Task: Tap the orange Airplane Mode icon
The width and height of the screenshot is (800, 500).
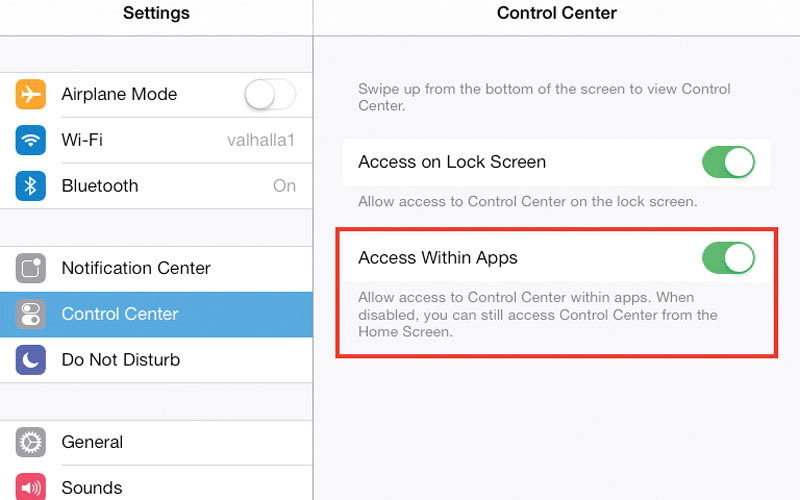Action: (x=31, y=95)
